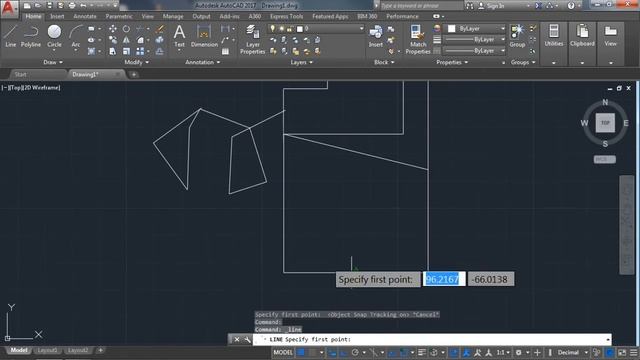The height and width of the screenshot is (360, 640).
Task: Pick the Arc tool
Action: click(76, 36)
